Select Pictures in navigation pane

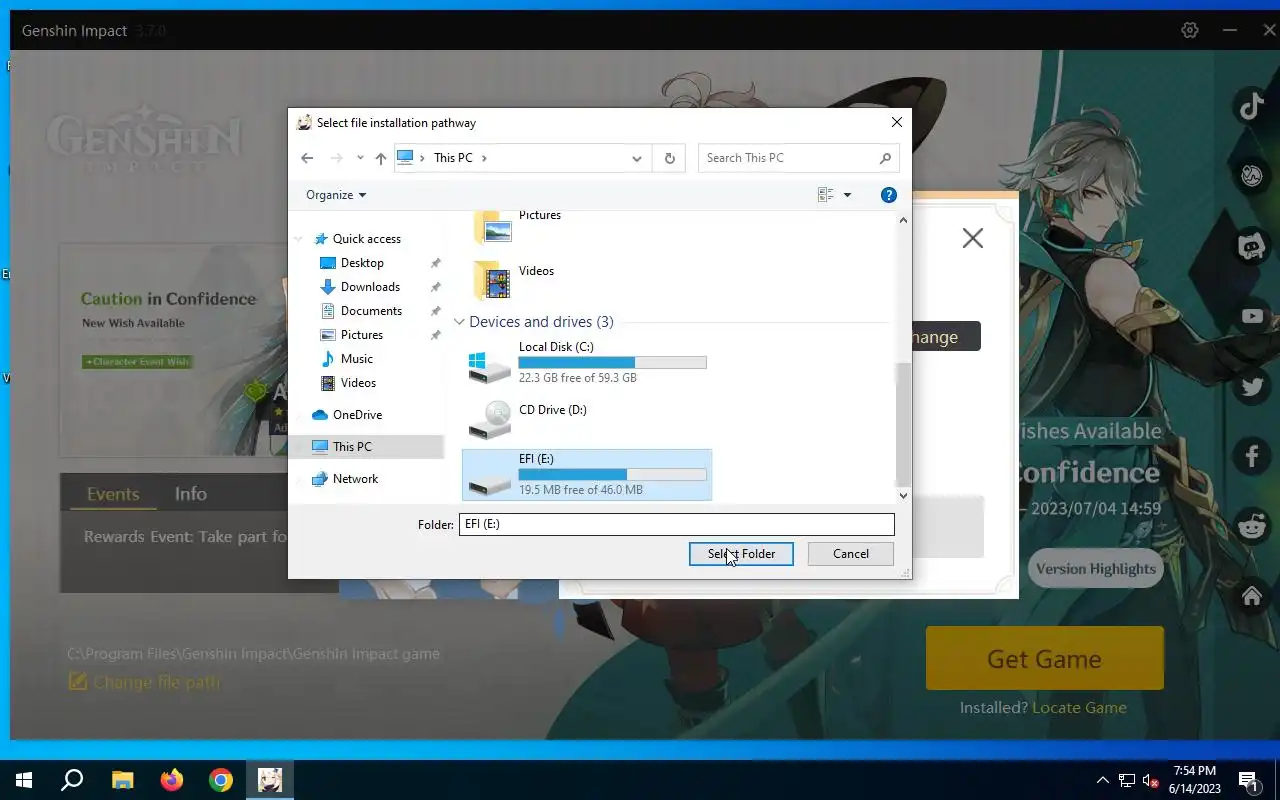[362, 335]
